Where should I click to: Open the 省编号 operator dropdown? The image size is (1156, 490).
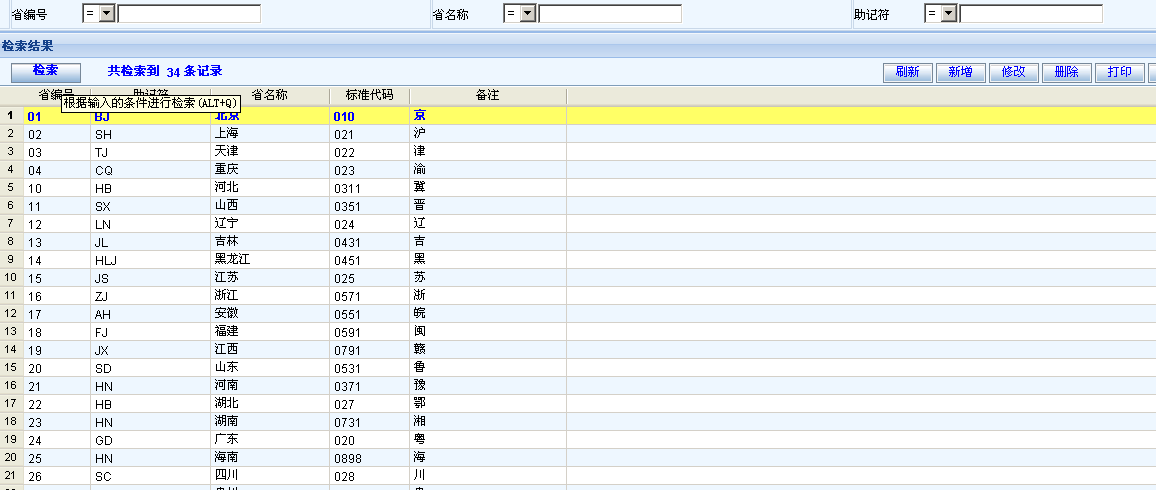coord(107,14)
